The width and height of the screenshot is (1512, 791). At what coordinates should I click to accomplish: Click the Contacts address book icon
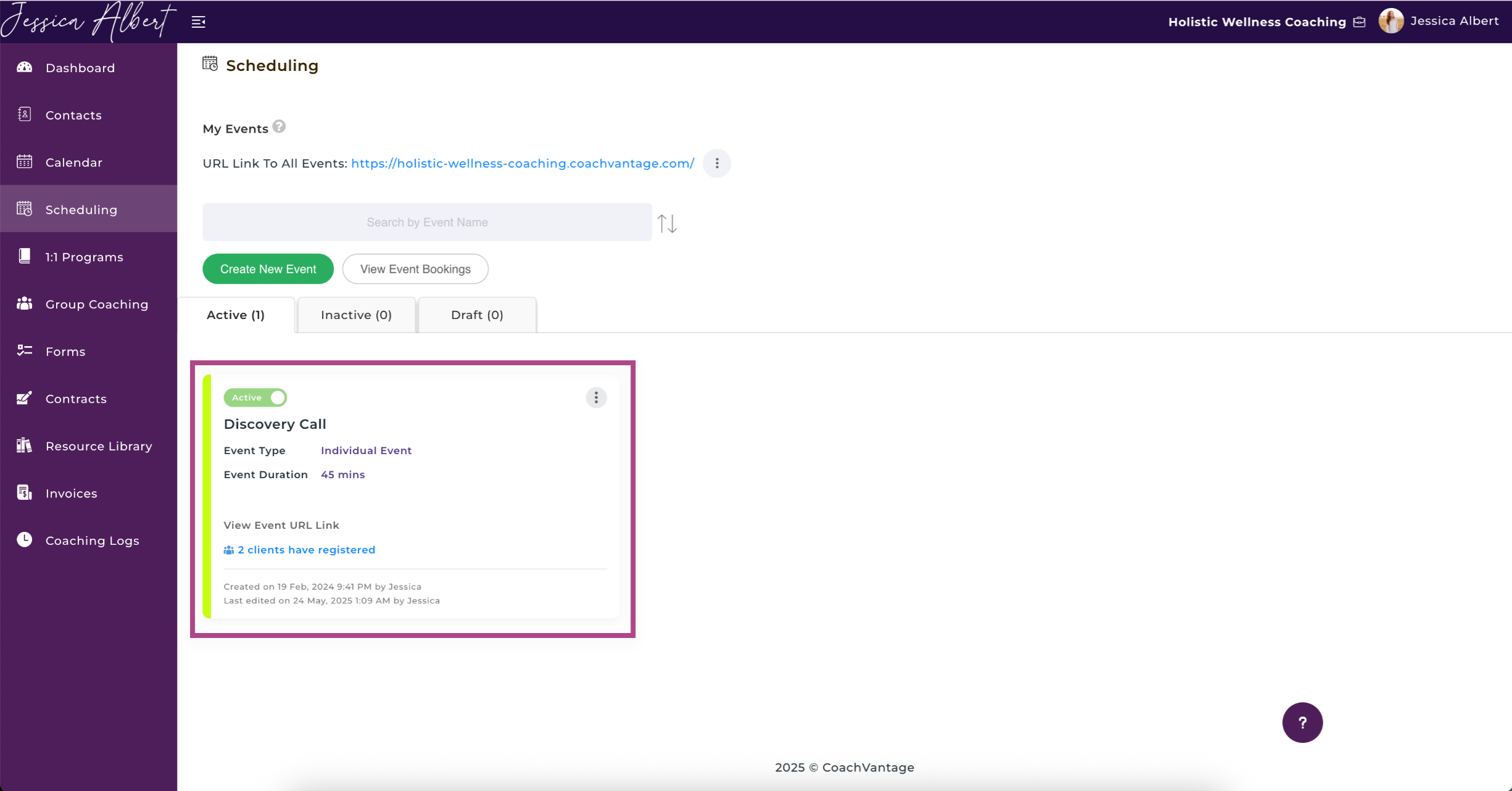pos(25,114)
